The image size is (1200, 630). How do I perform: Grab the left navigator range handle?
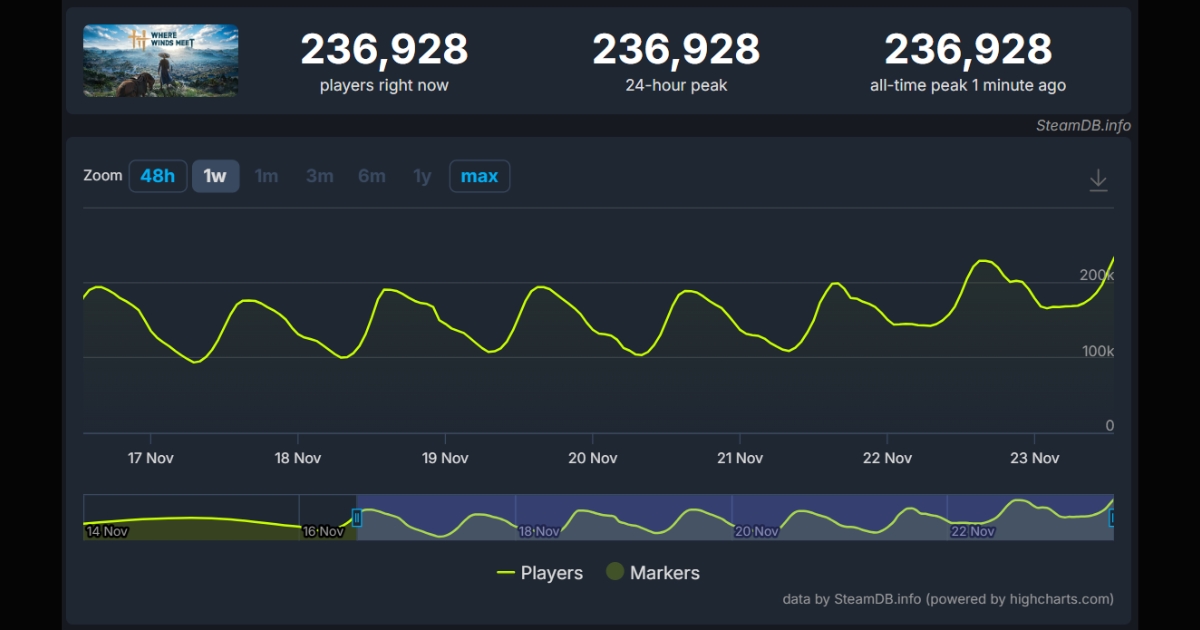pyautogui.click(x=357, y=518)
